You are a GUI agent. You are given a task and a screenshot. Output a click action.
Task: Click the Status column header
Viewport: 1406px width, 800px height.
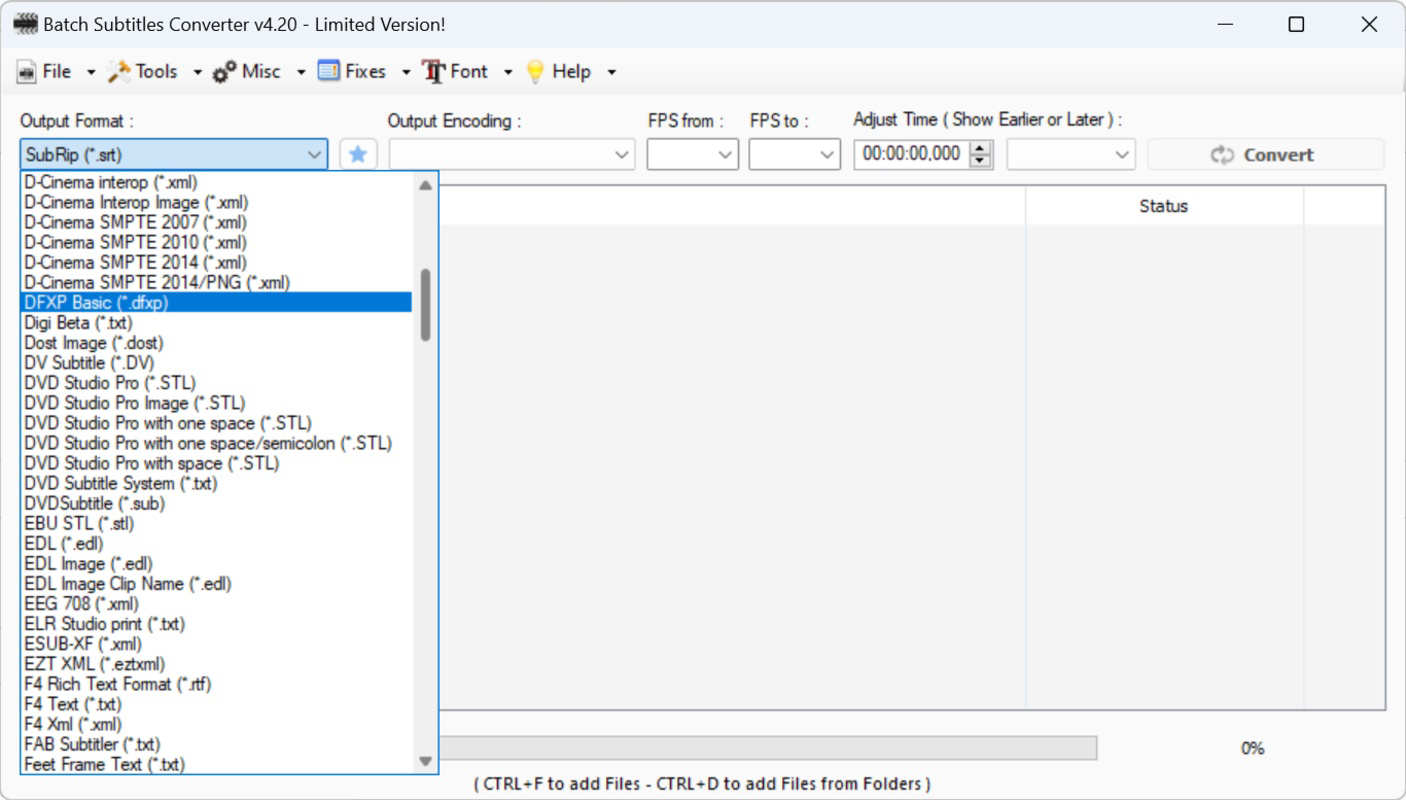1164,206
